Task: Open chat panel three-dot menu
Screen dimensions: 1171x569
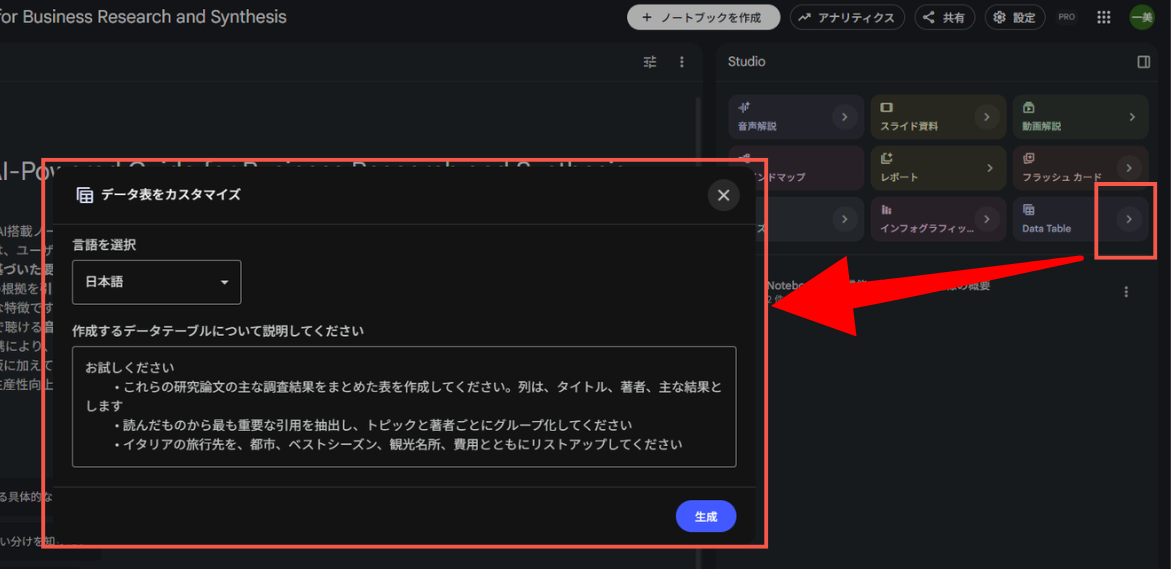Action: click(x=681, y=62)
